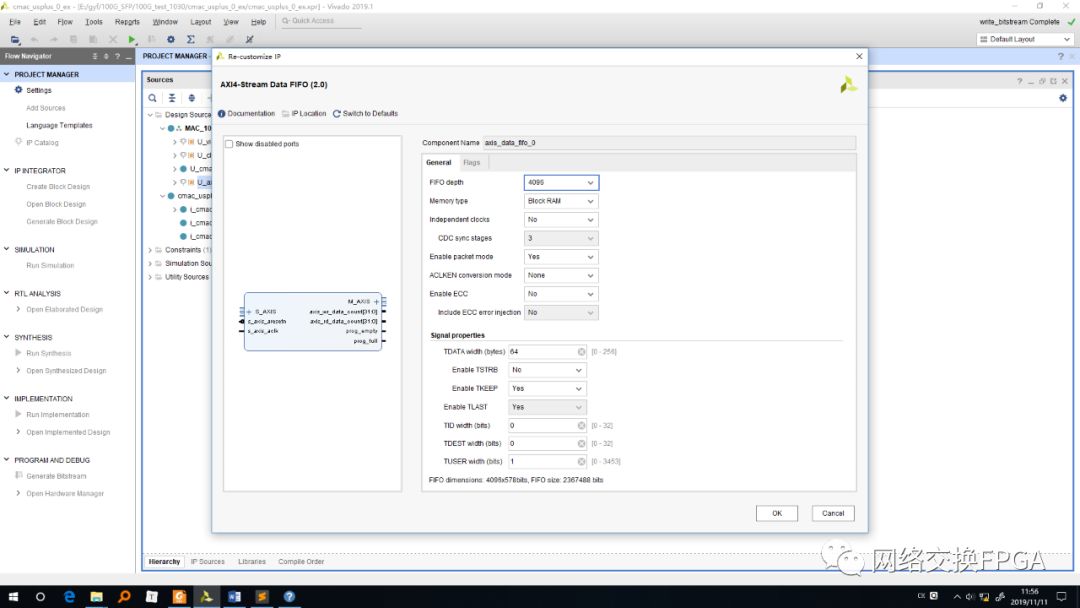Screen dimensions: 1080x608
Task: Open the Enable packet mode dropdown
Action: tap(561, 257)
